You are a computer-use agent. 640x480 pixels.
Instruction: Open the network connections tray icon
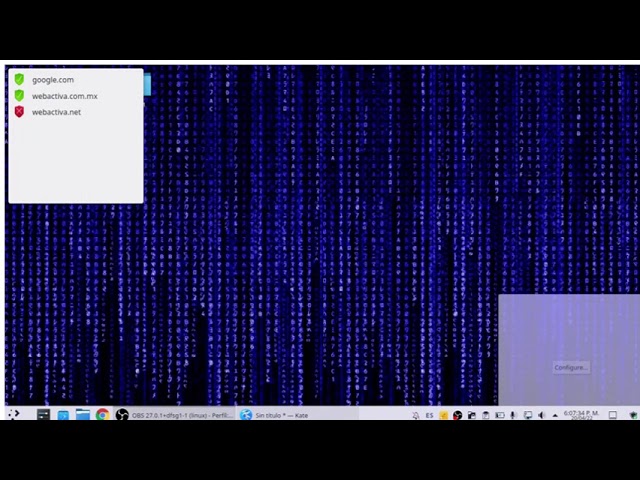point(528,415)
